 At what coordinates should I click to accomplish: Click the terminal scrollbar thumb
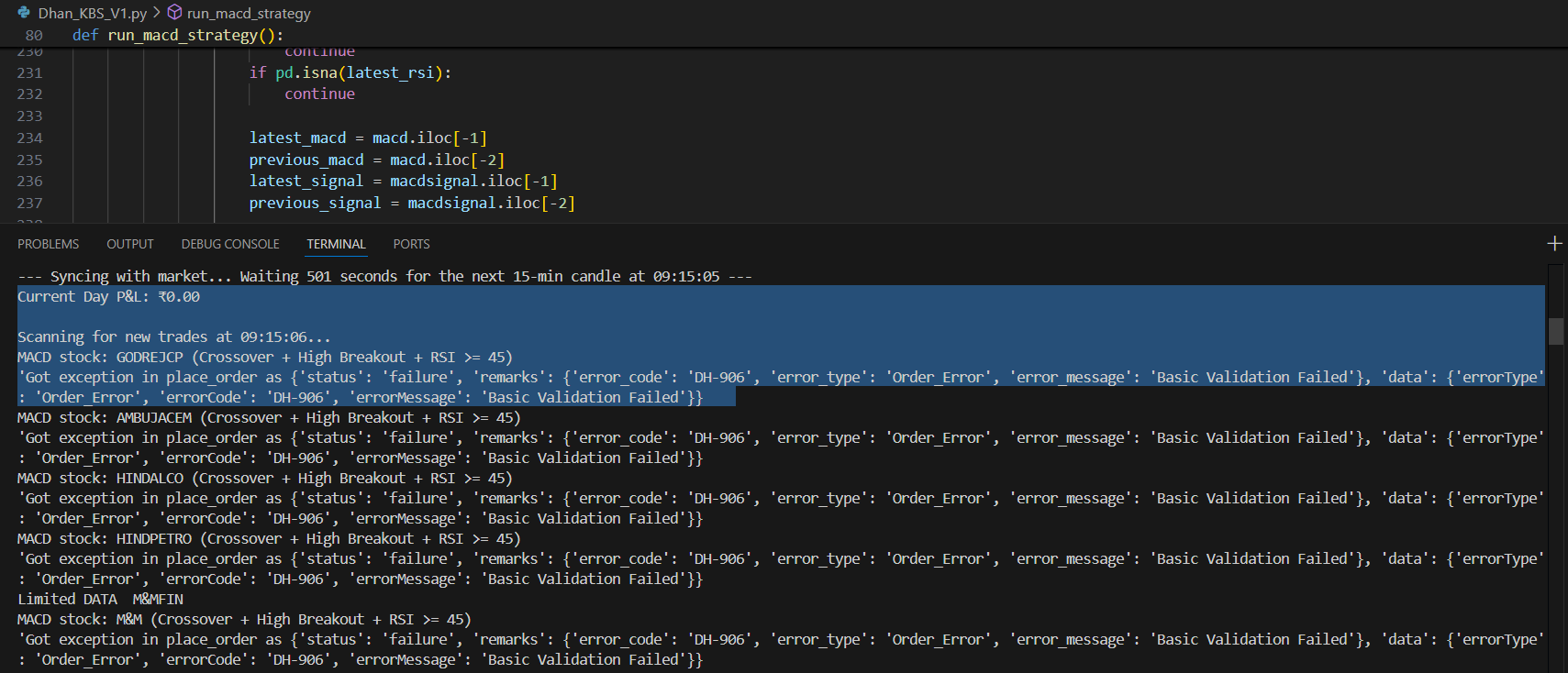pyautogui.click(x=1555, y=331)
